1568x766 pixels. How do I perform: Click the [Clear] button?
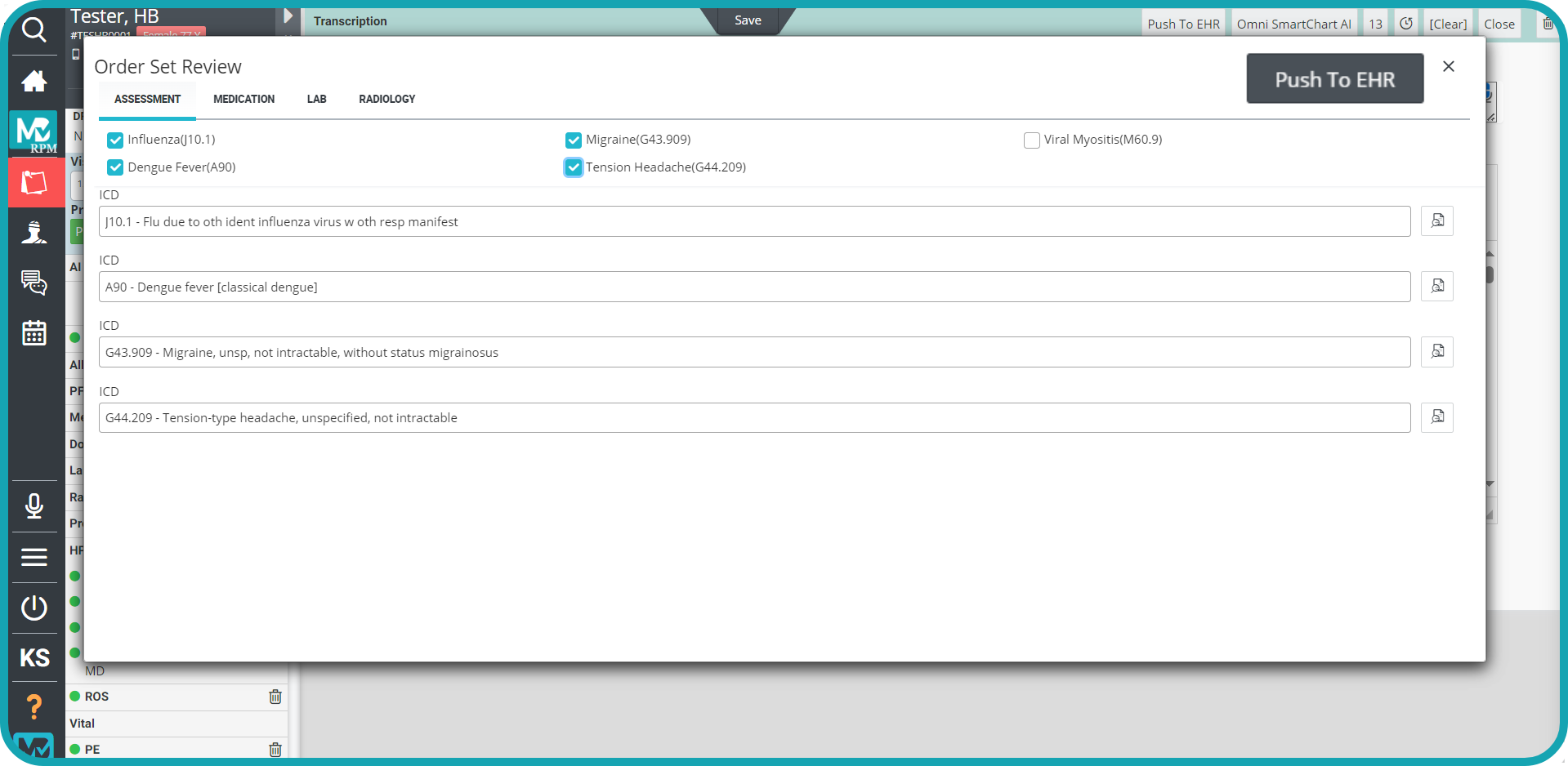click(1448, 24)
